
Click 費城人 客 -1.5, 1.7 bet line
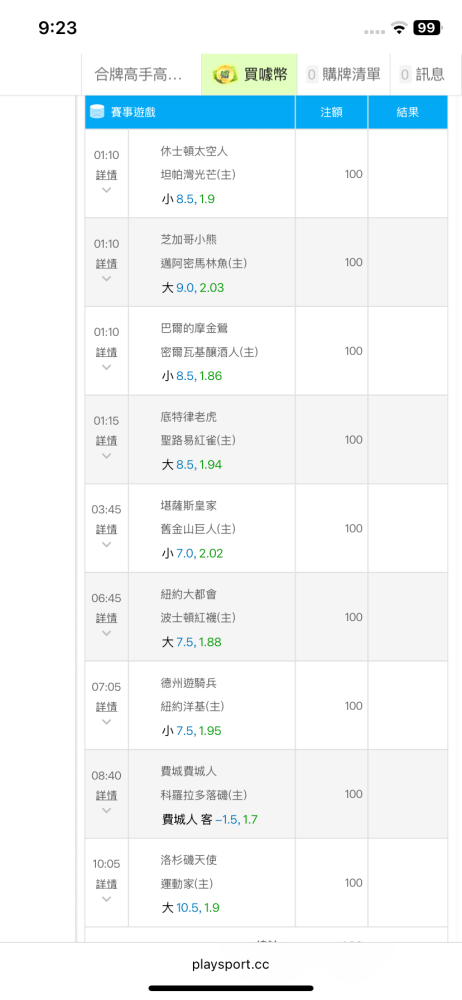point(210,820)
